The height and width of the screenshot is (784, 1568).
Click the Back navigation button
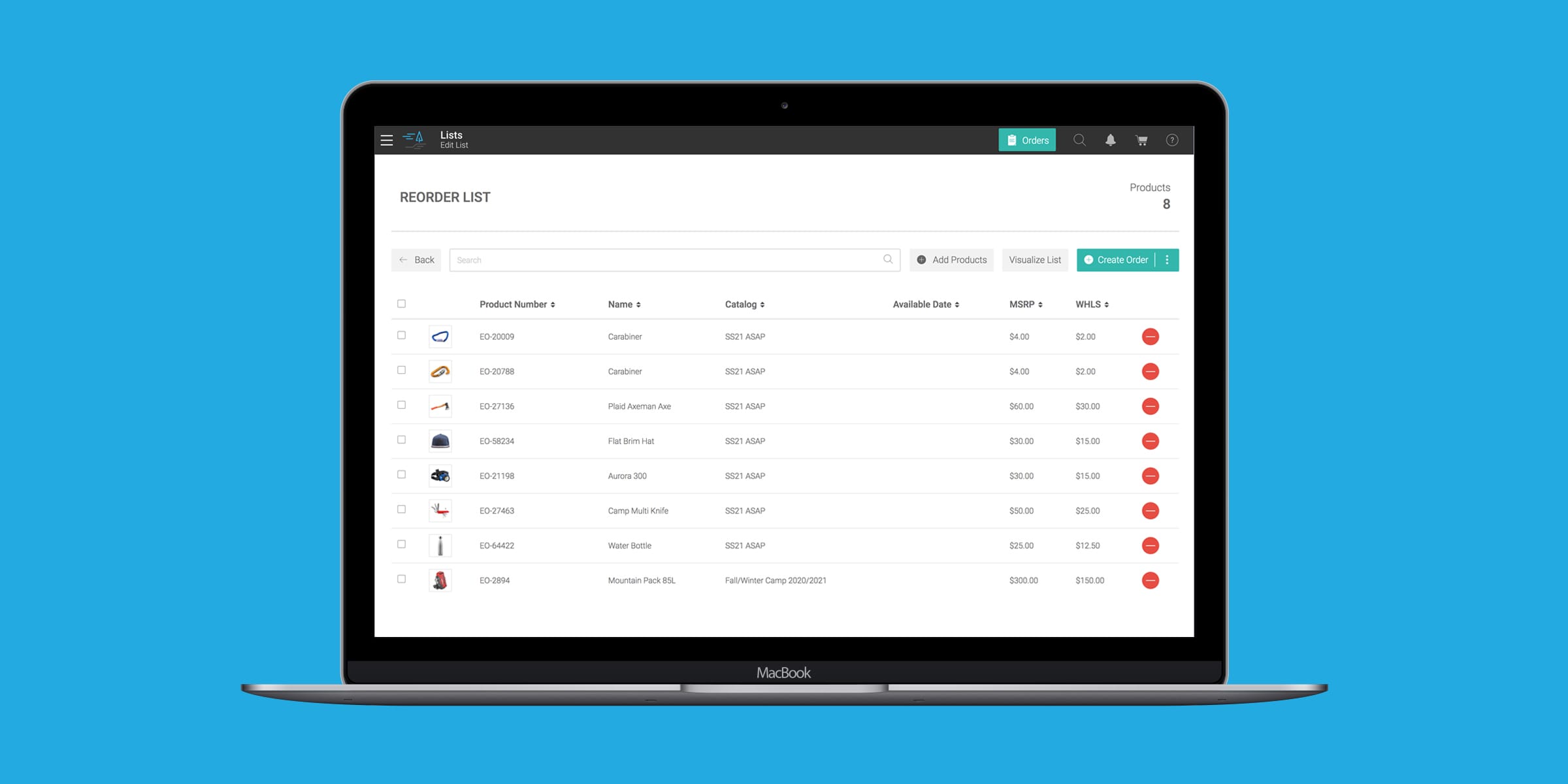coord(417,259)
